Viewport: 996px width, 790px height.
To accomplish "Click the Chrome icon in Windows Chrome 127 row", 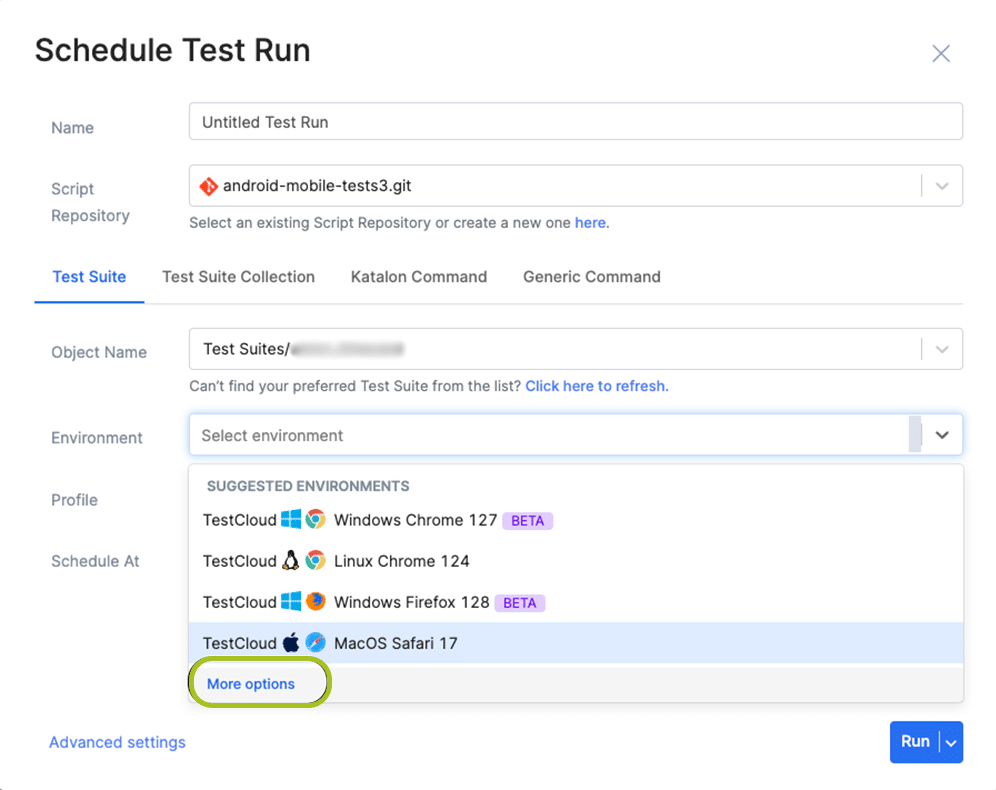I will tap(316, 520).
